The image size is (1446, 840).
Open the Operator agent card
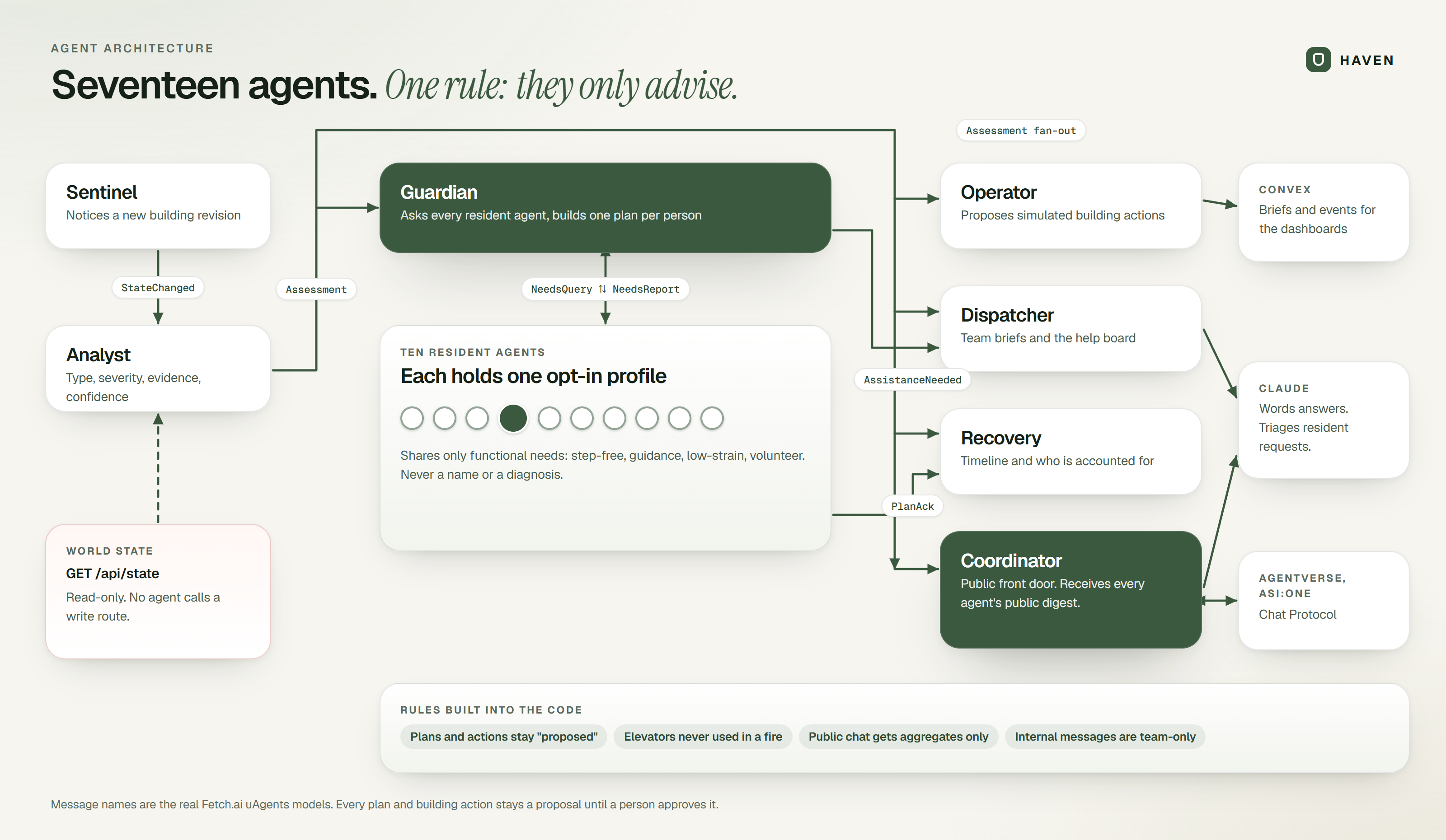coord(1071,206)
